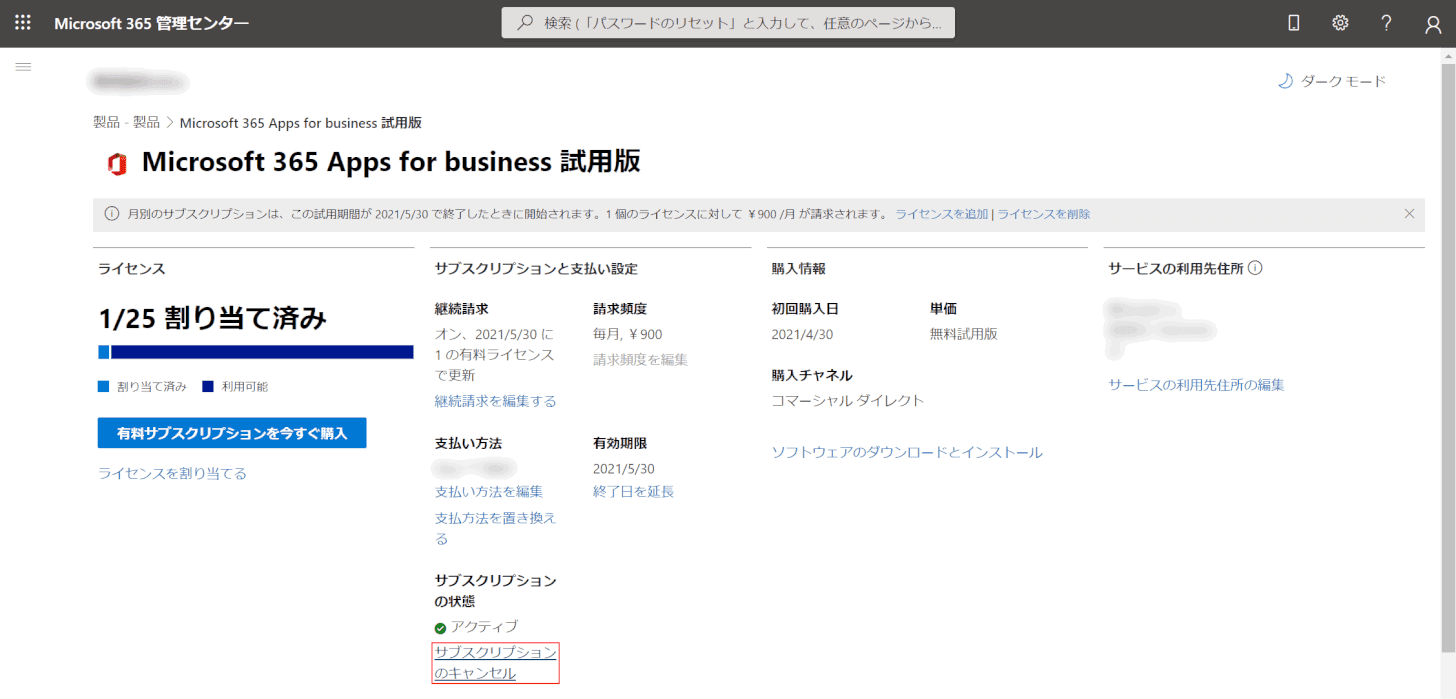The height and width of the screenshot is (699, 1456).
Task: Dismiss the notification banner with X
Action: pos(1409,213)
